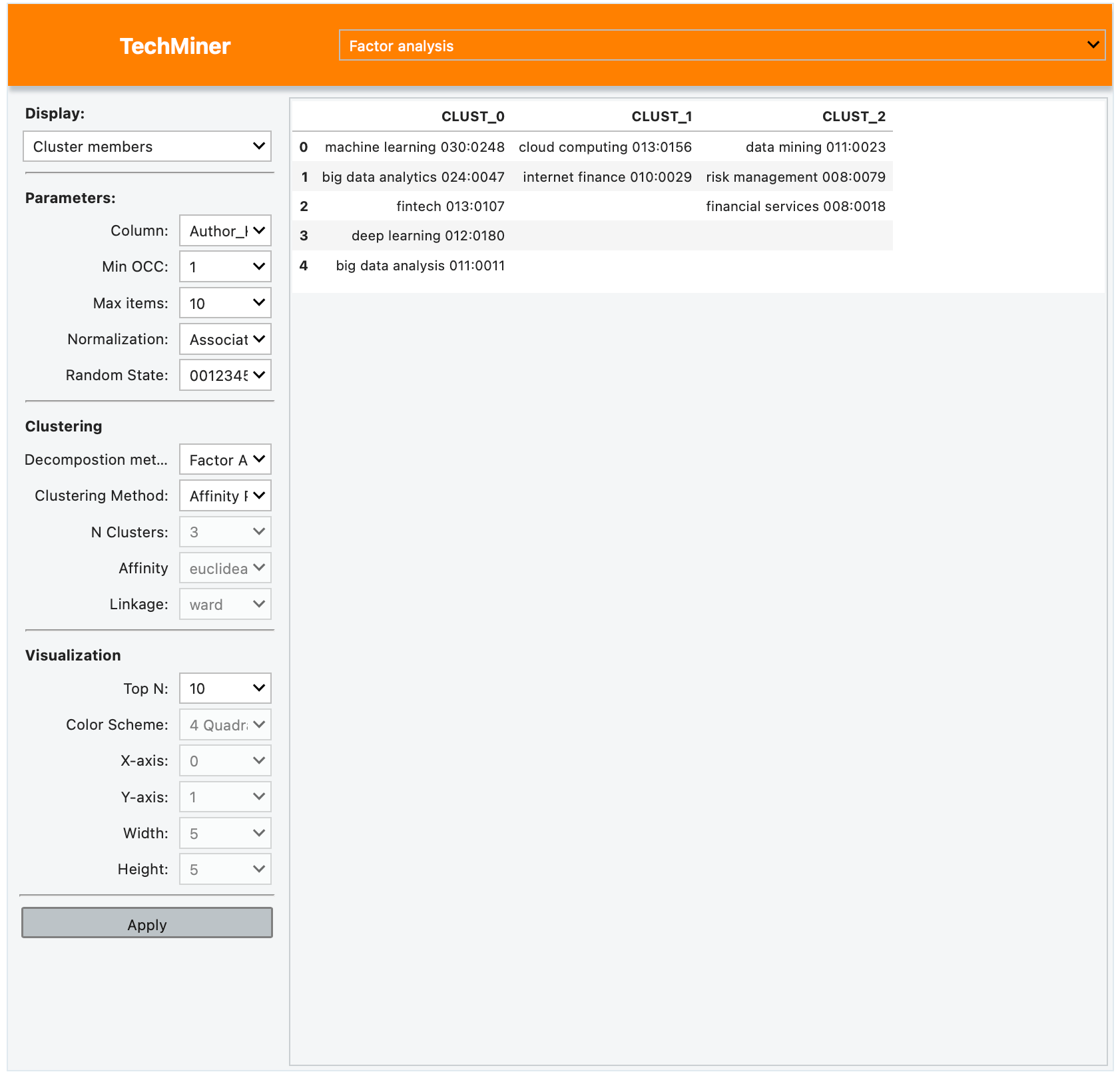Click row index 1 in the table

[304, 177]
